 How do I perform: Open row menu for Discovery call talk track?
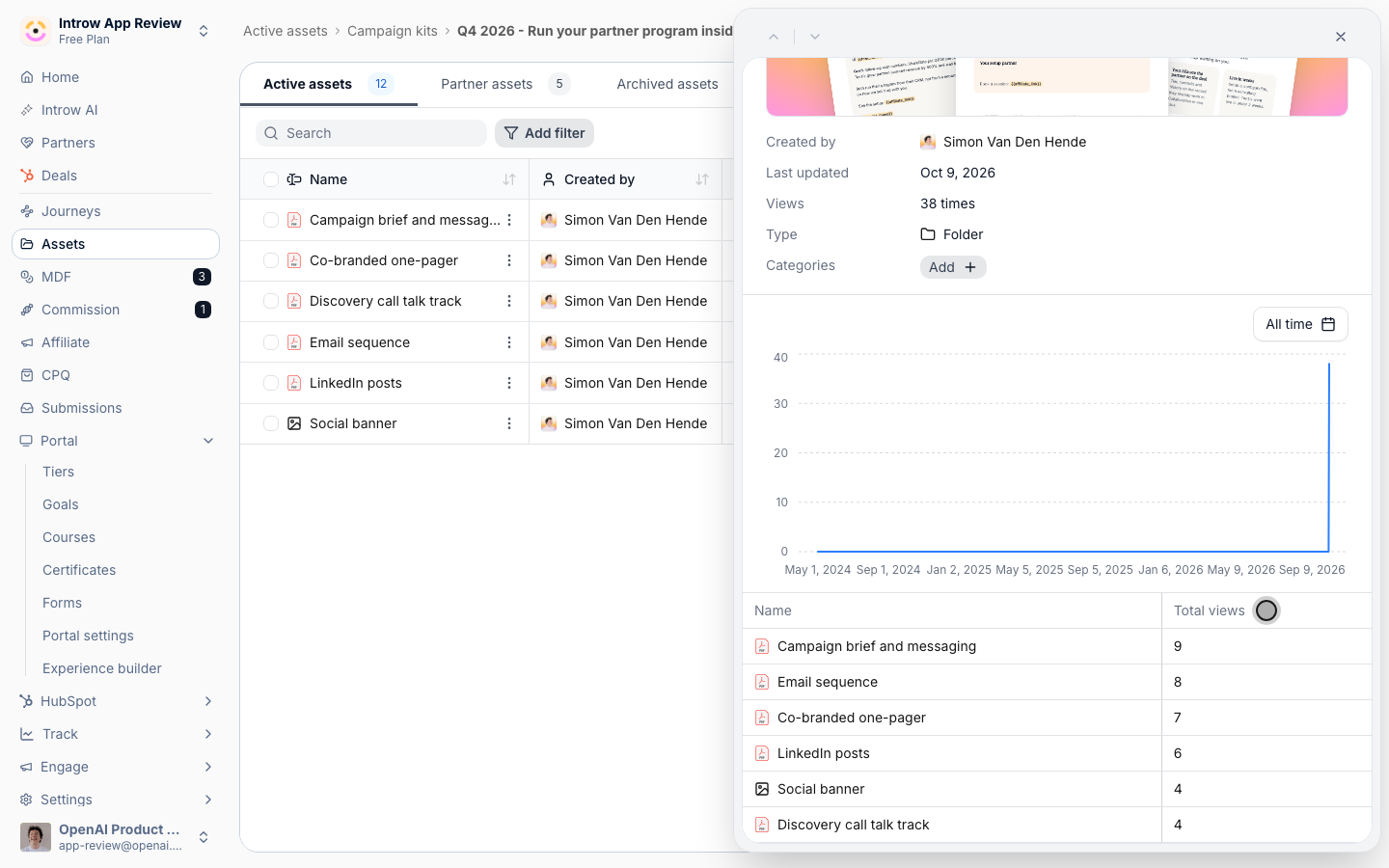tap(509, 301)
